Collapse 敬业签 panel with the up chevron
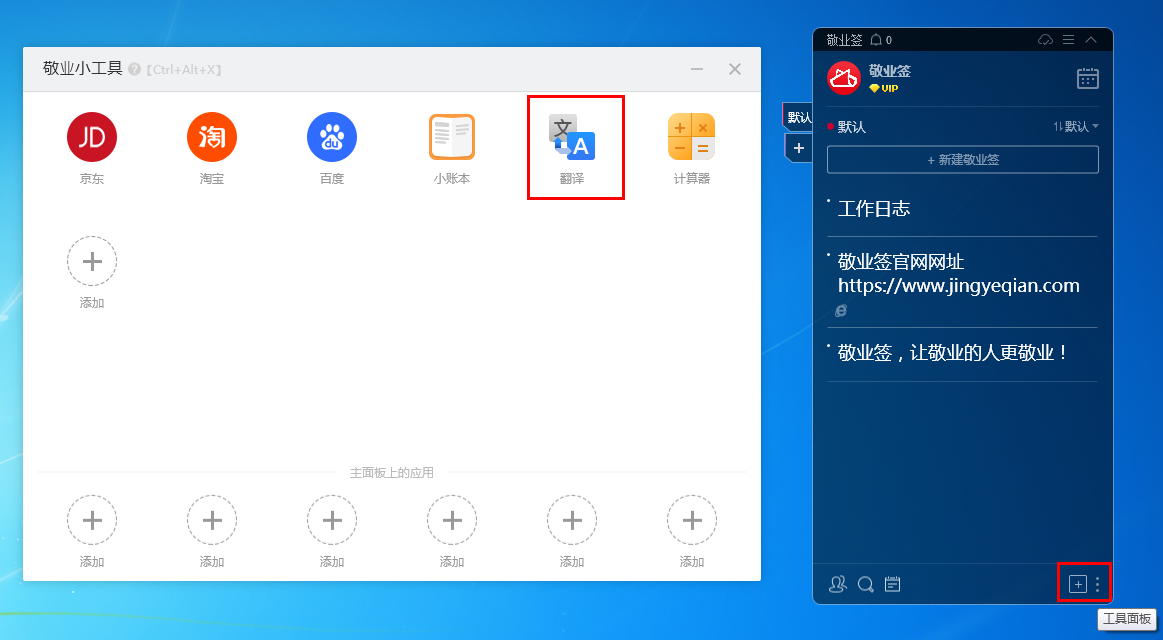The height and width of the screenshot is (640, 1163). [x=1091, y=40]
